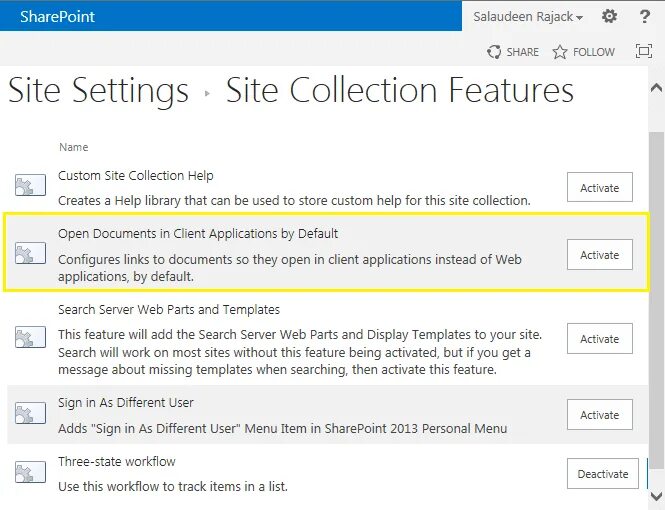Deactivate the Three-state workflow feature

click(603, 474)
